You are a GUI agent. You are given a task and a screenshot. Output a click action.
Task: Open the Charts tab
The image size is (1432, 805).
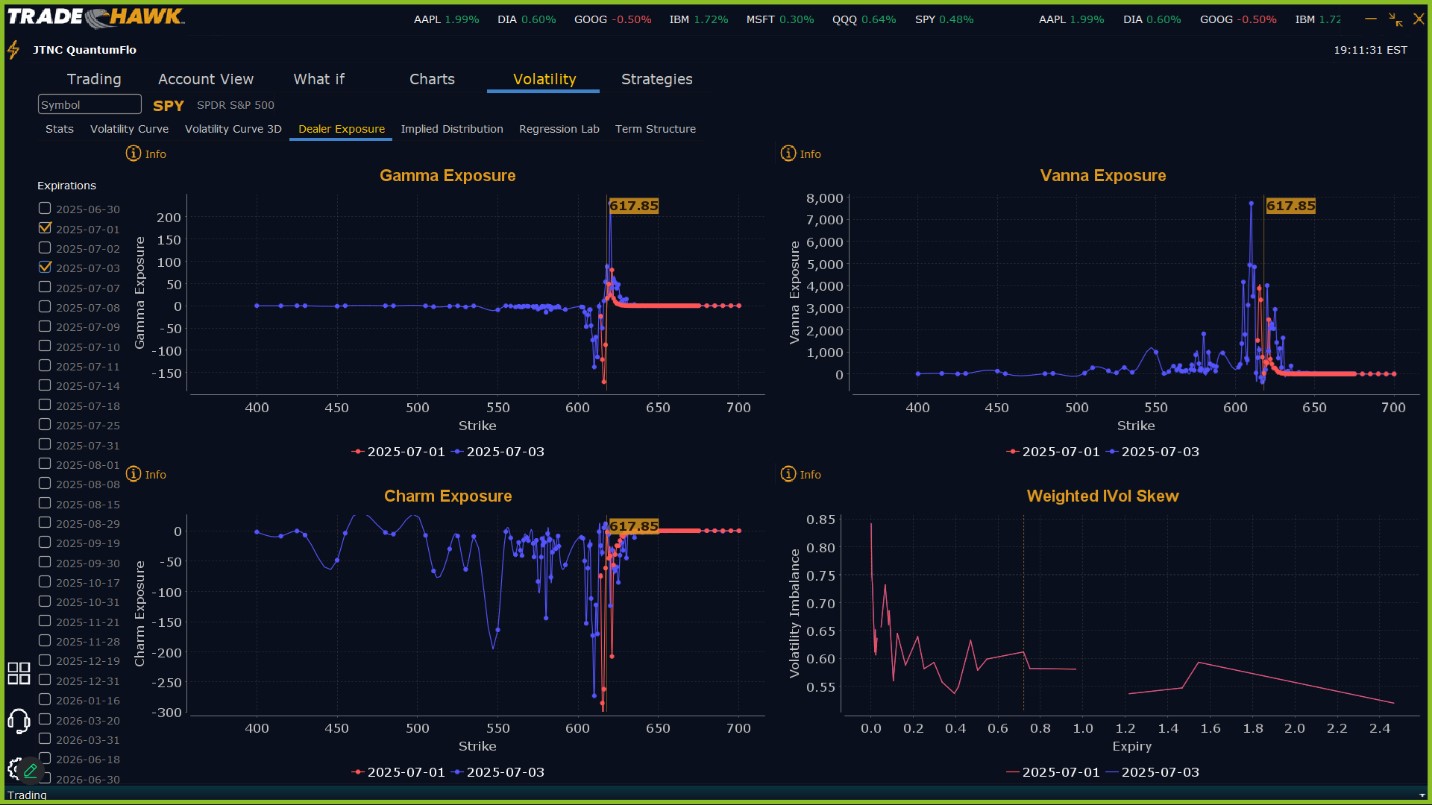(432, 79)
